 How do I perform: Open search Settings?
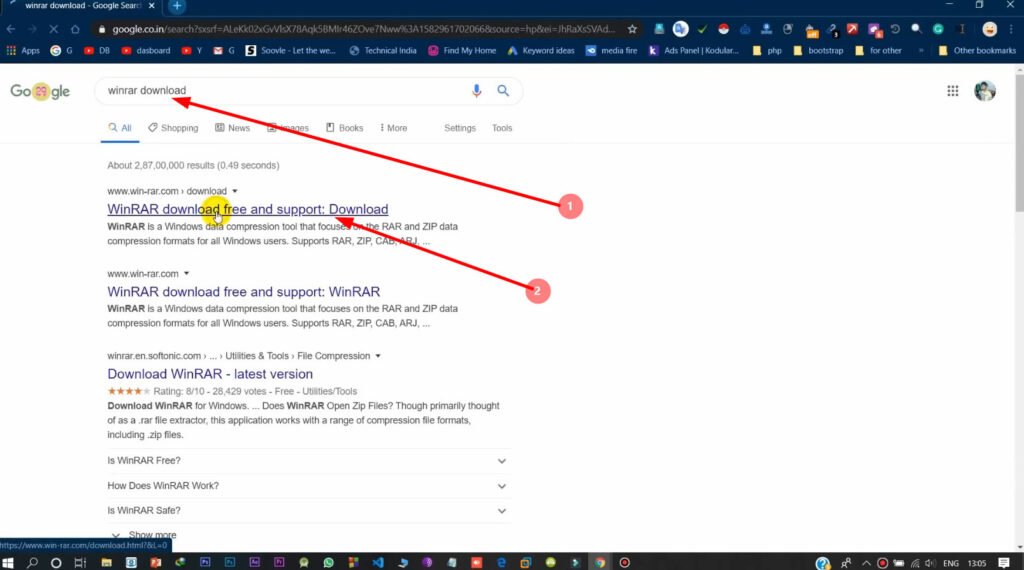[x=460, y=128]
